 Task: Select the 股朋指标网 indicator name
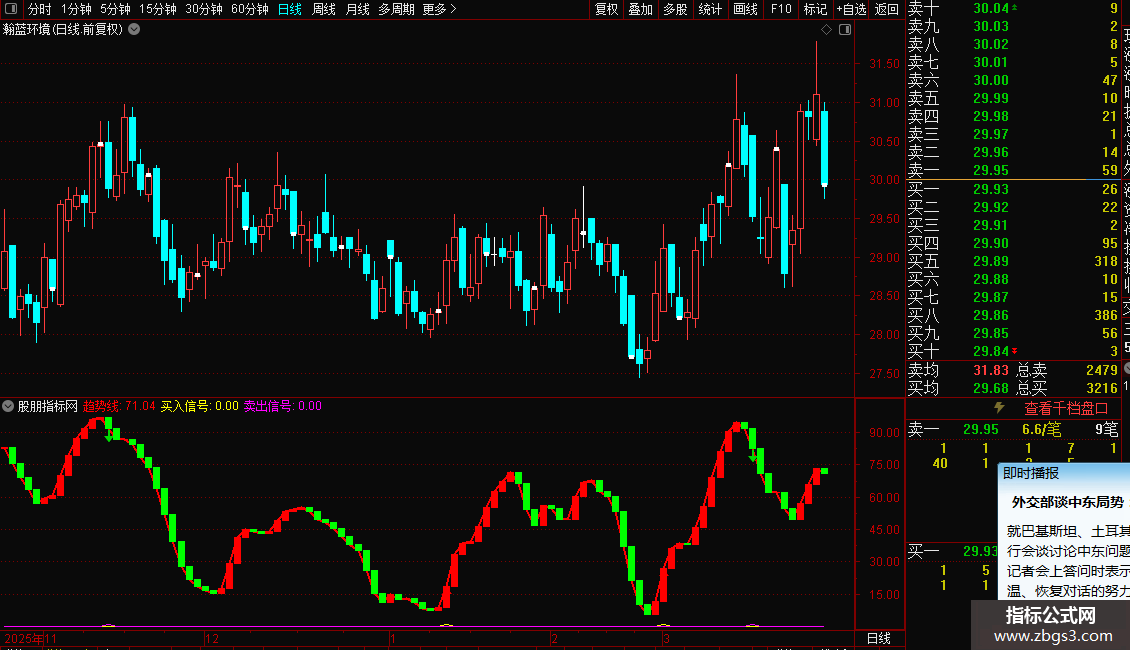[48, 406]
